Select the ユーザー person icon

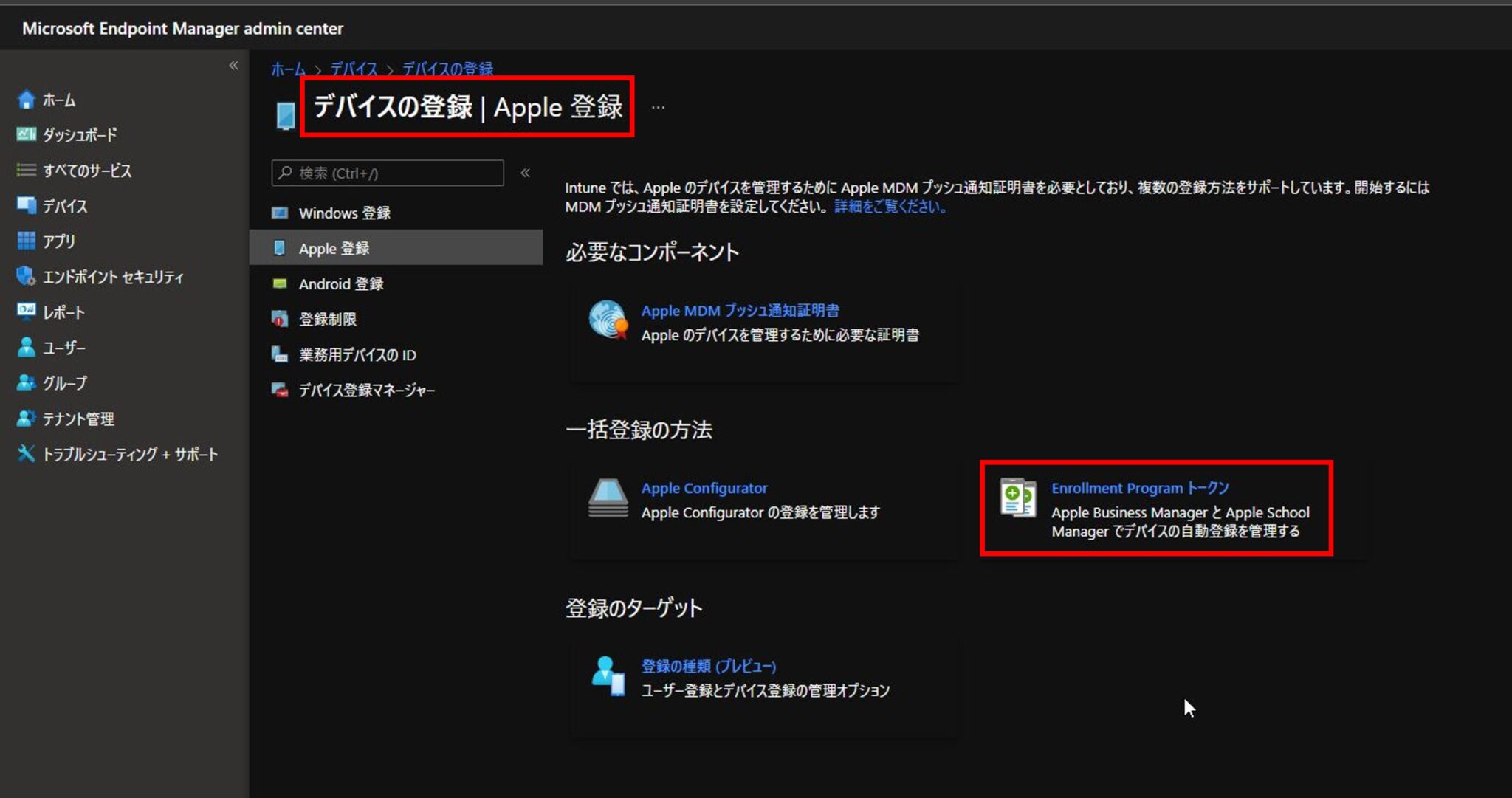tap(27, 347)
